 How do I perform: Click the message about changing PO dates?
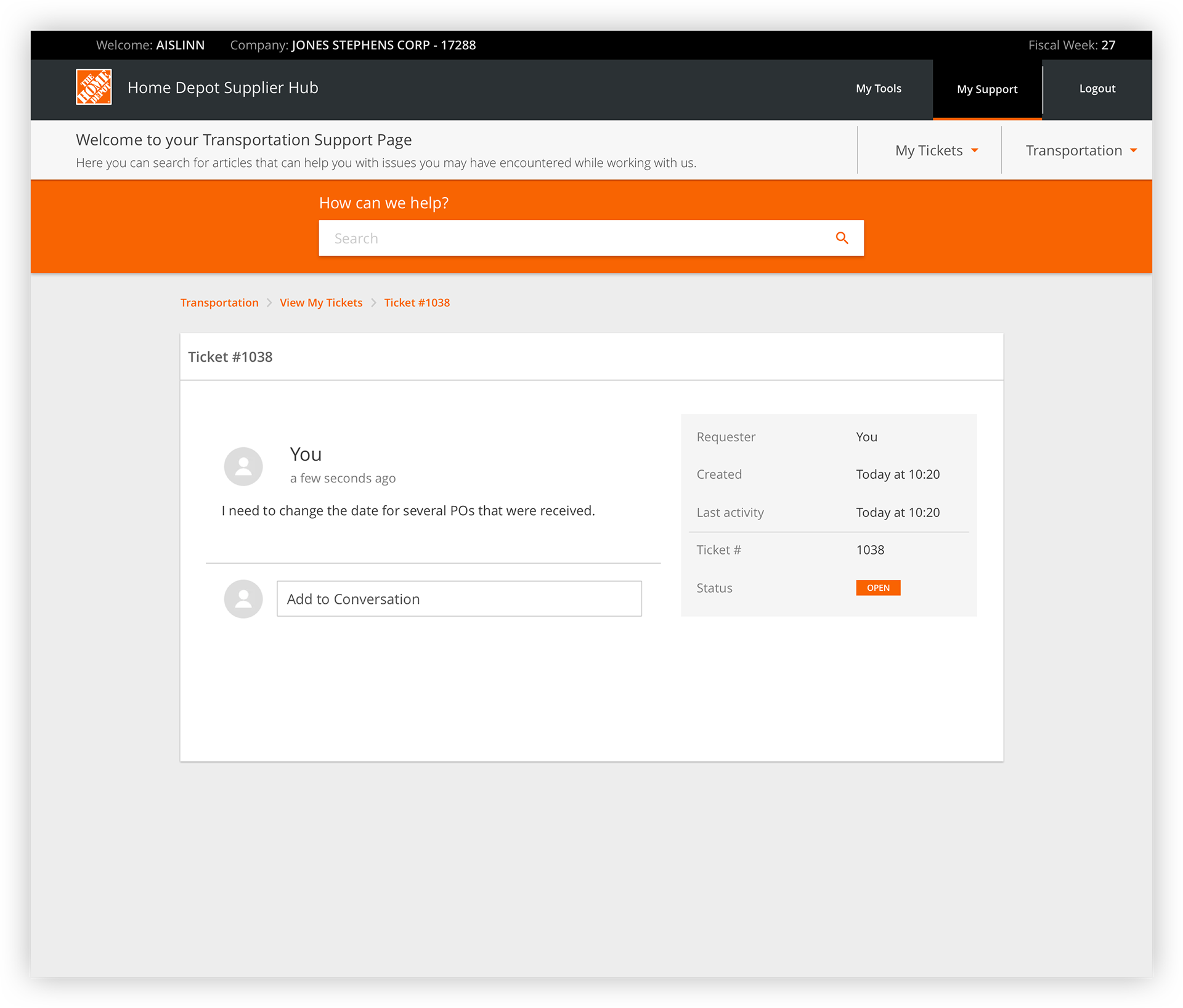coord(408,511)
